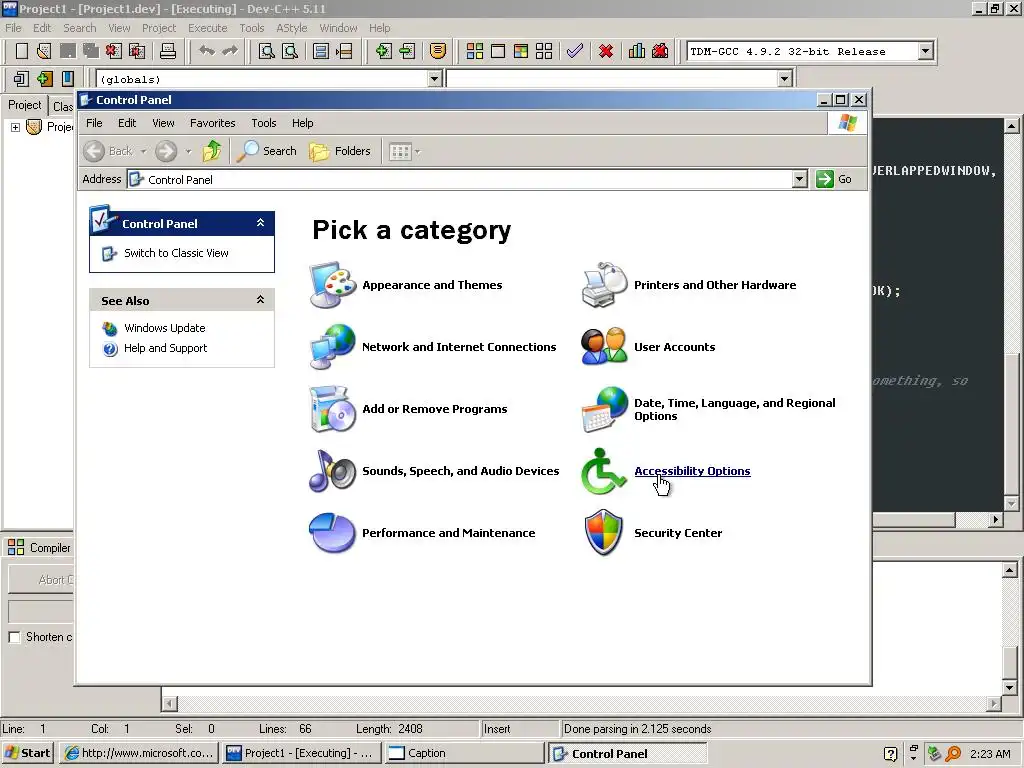
Task: Open View menu in Control Panel
Action: (163, 123)
